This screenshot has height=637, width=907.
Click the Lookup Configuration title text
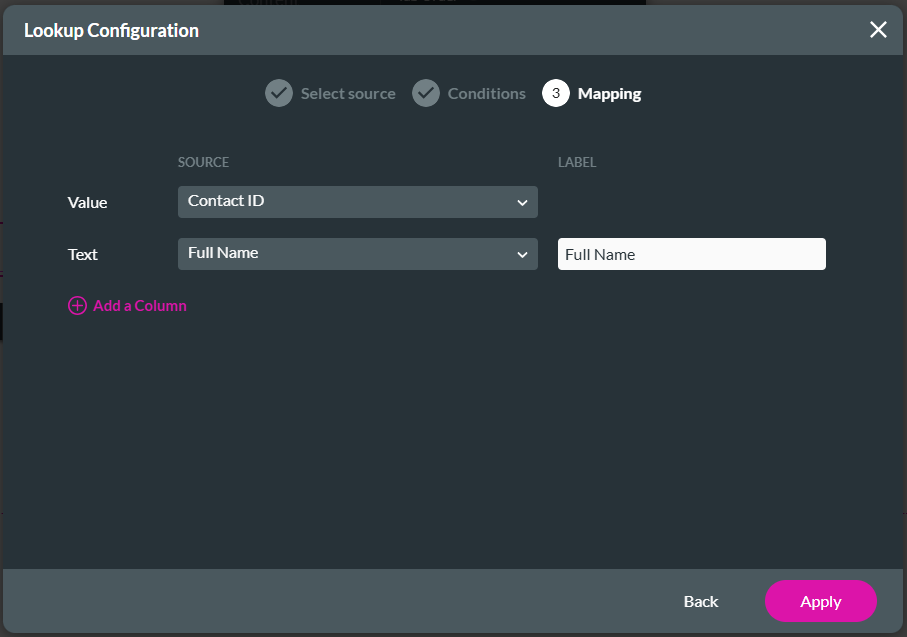111,30
